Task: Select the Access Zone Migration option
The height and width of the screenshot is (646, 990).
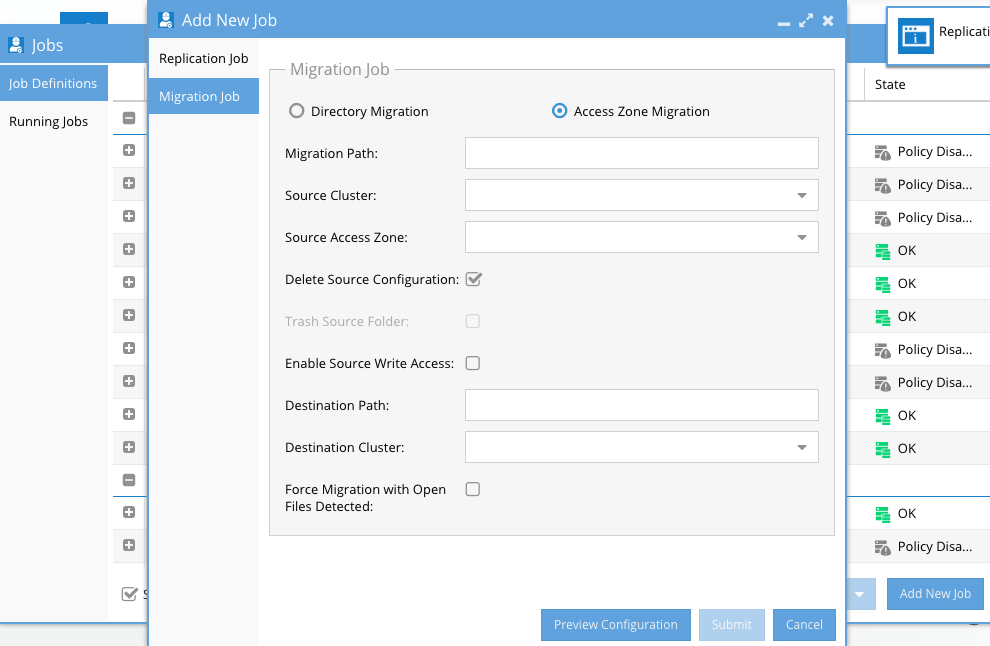Action: tap(560, 111)
